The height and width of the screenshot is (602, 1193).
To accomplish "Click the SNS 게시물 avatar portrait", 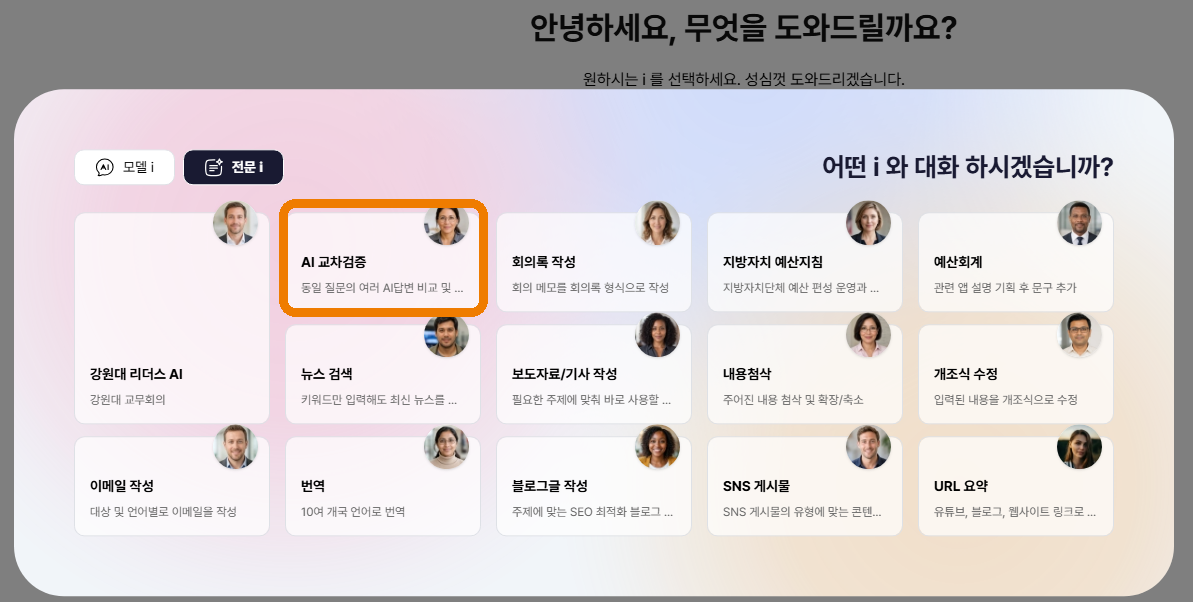I will 868,447.
